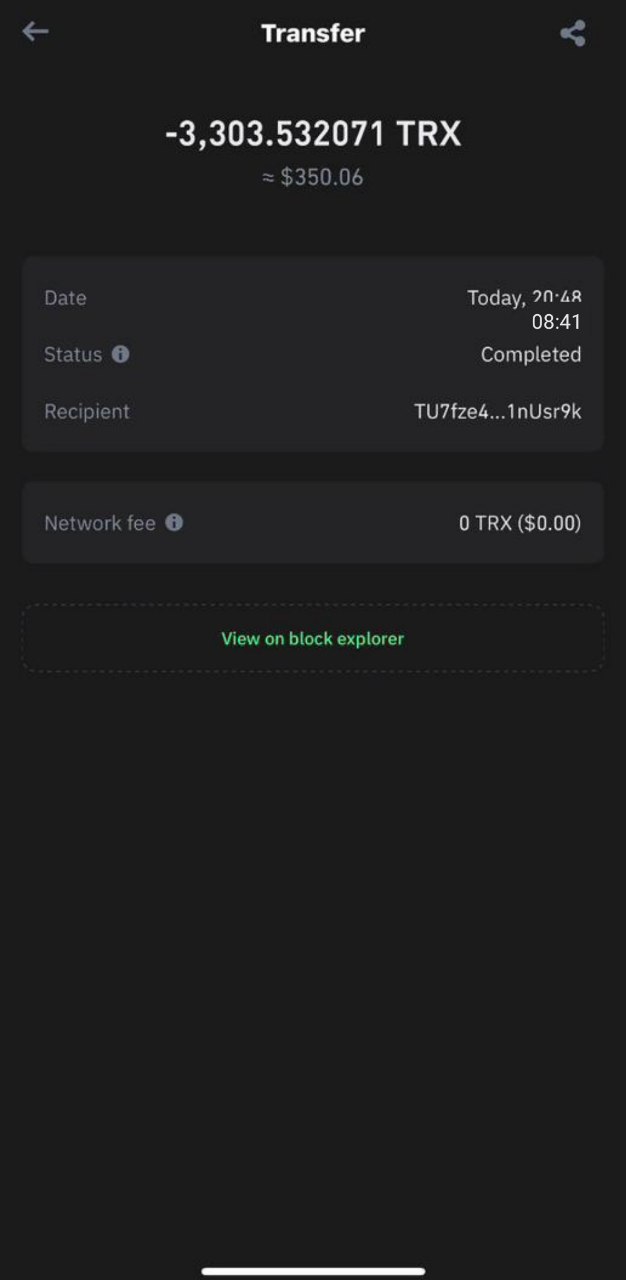This screenshot has height=1280, width=626.
Task: Tap the Completed status text
Action: 530,354
